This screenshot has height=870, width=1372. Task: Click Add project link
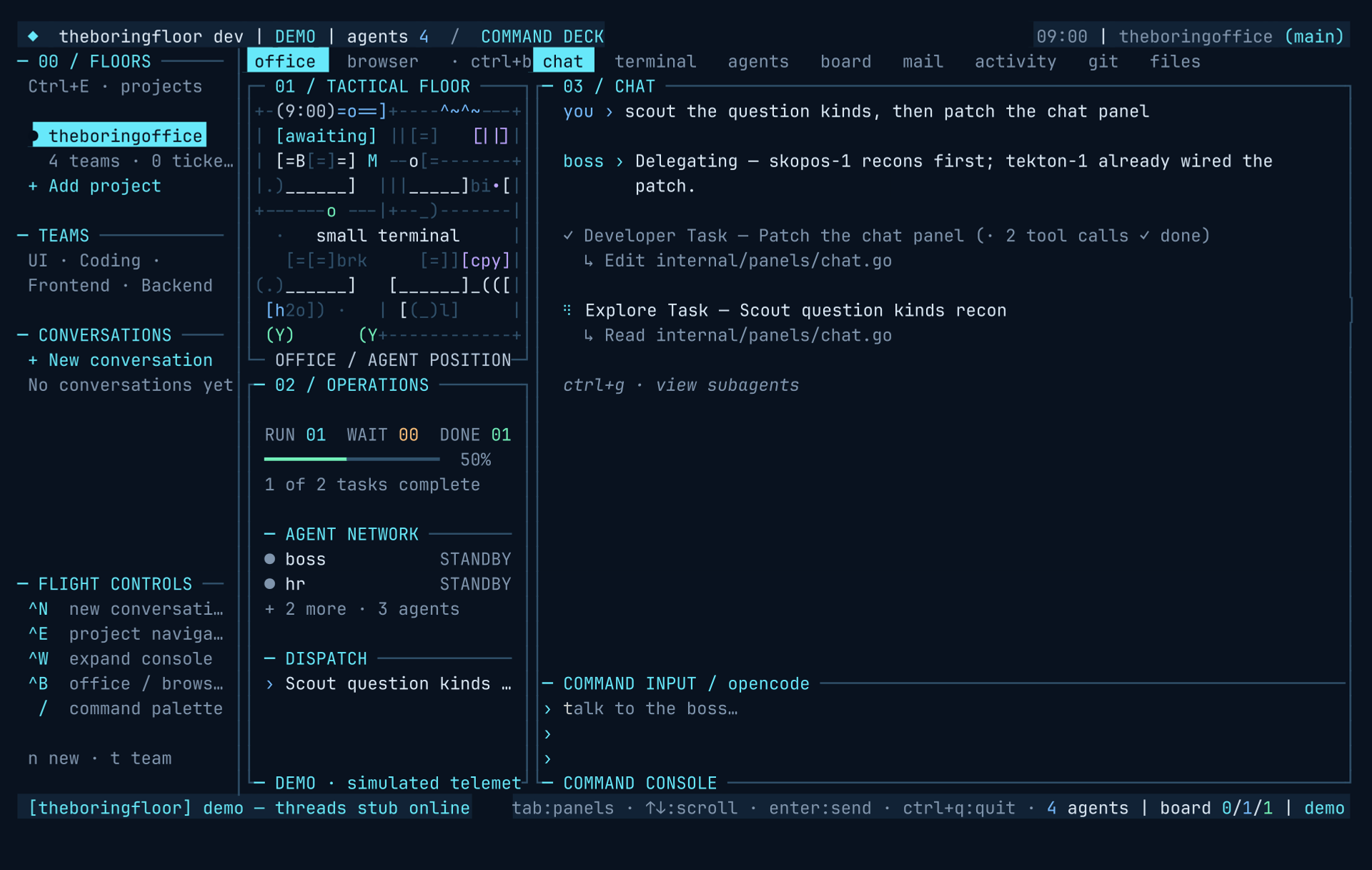click(x=95, y=186)
